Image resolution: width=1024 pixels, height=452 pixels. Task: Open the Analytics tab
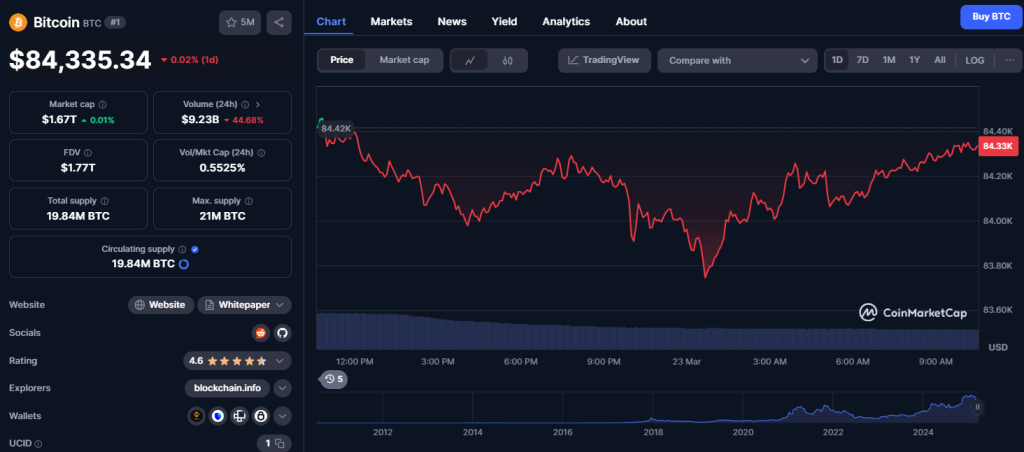click(566, 22)
